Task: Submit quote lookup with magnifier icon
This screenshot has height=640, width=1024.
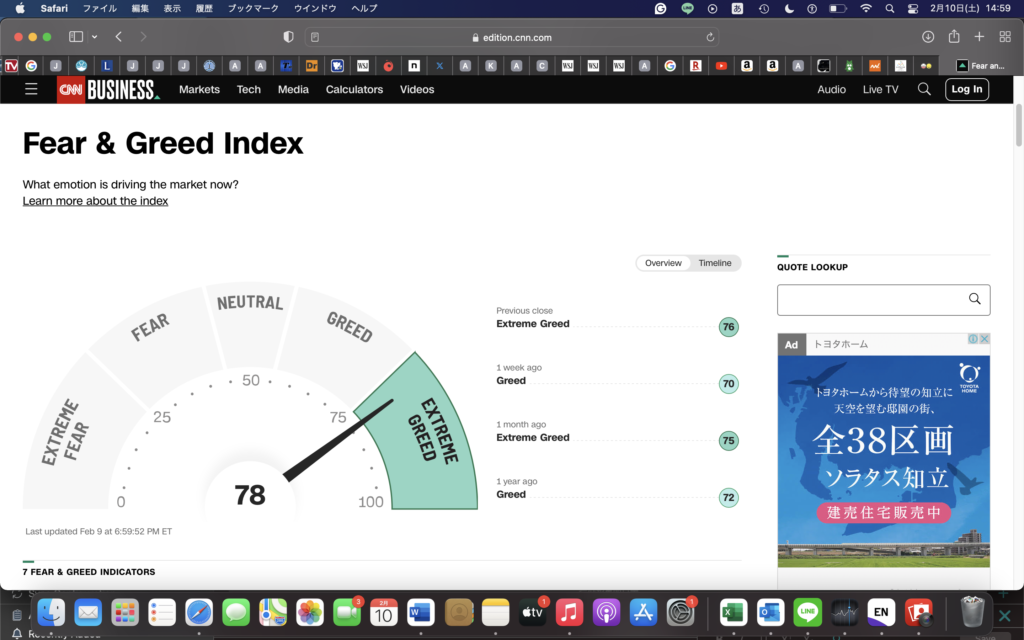Action: [974, 299]
